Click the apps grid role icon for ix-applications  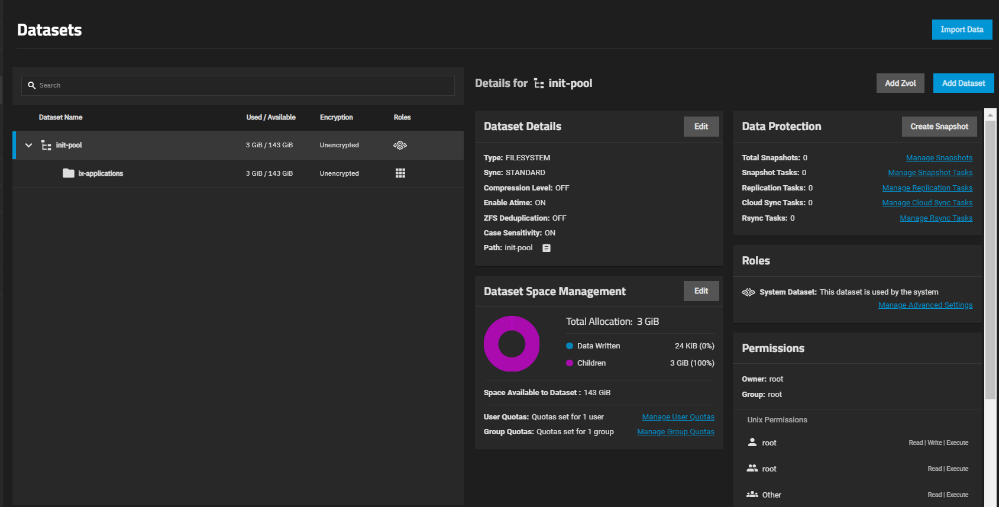tap(400, 173)
